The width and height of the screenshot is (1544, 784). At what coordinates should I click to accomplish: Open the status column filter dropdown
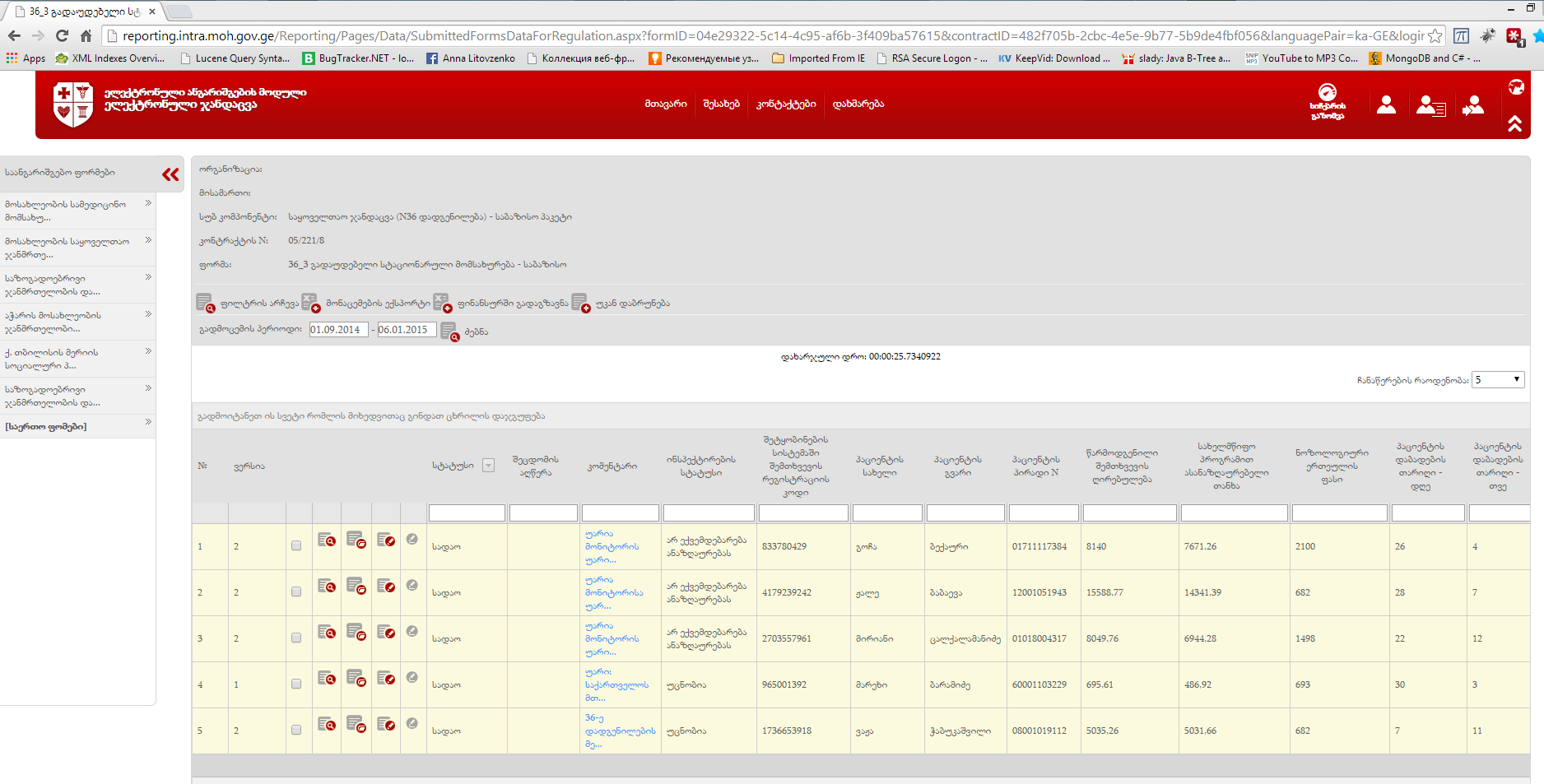[x=488, y=466]
